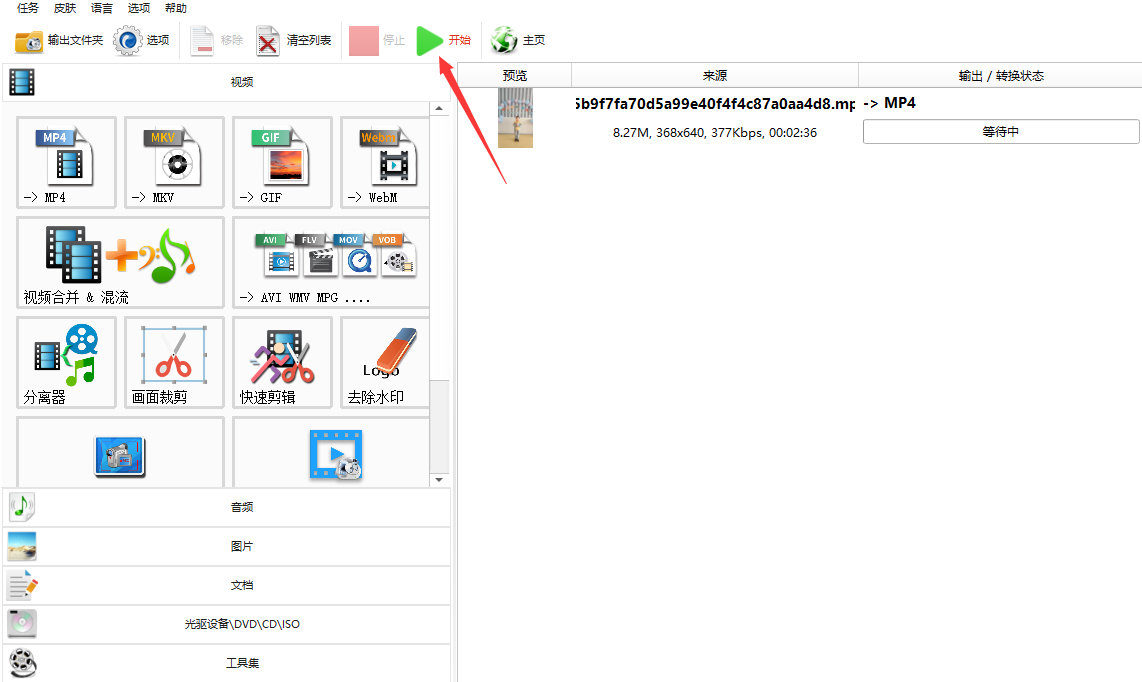Select the -> MKV conversion icon

pos(174,162)
